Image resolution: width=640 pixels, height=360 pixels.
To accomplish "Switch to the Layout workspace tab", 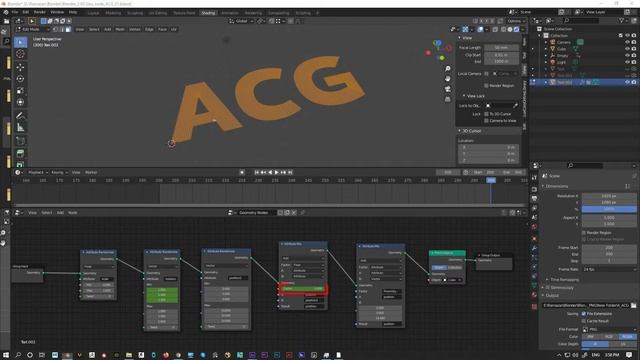I will click(93, 13).
